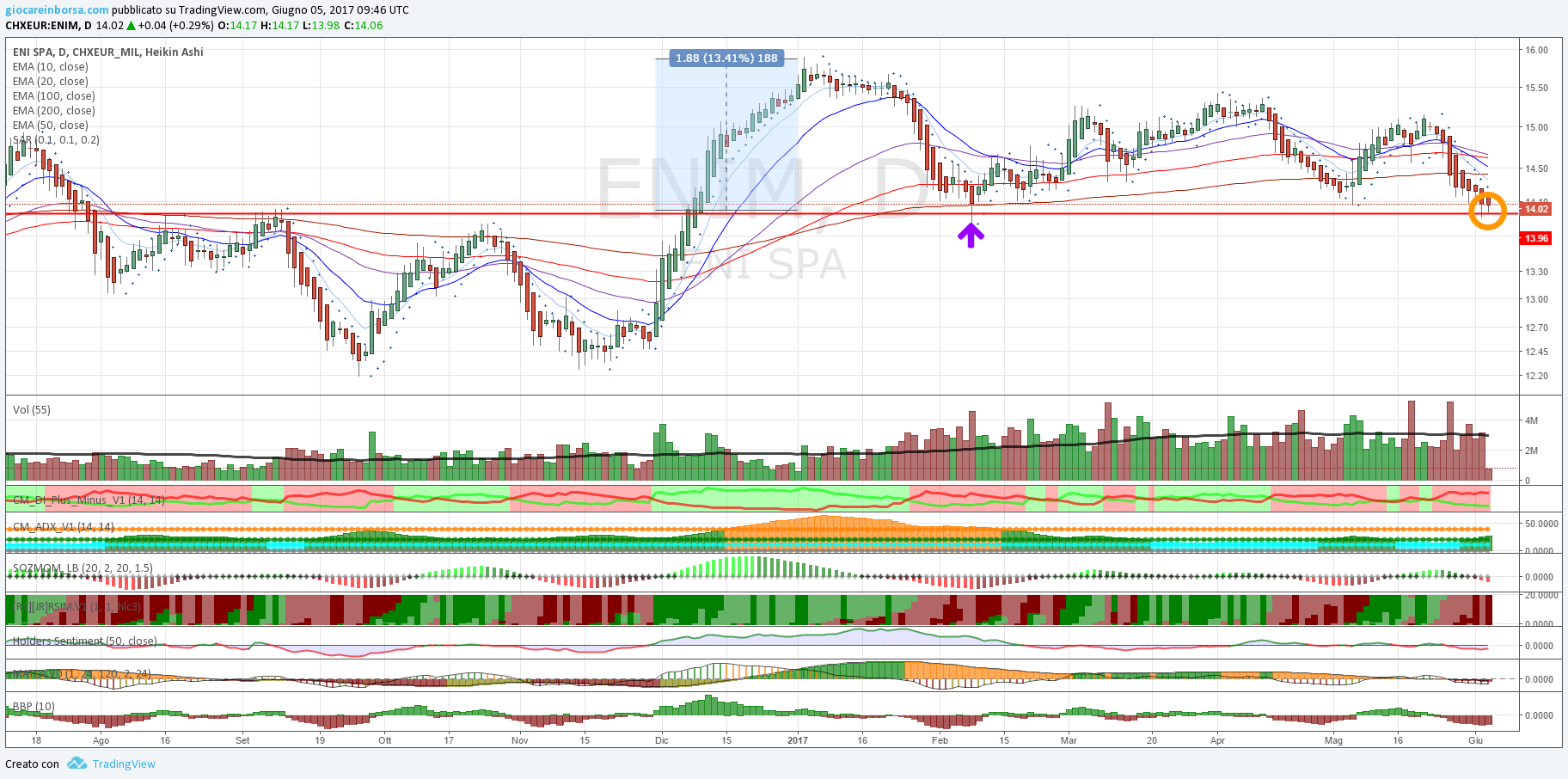This screenshot has width=1568, height=779.
Task: Click the Set label on time axis
Action: click(x=242, y=740)
